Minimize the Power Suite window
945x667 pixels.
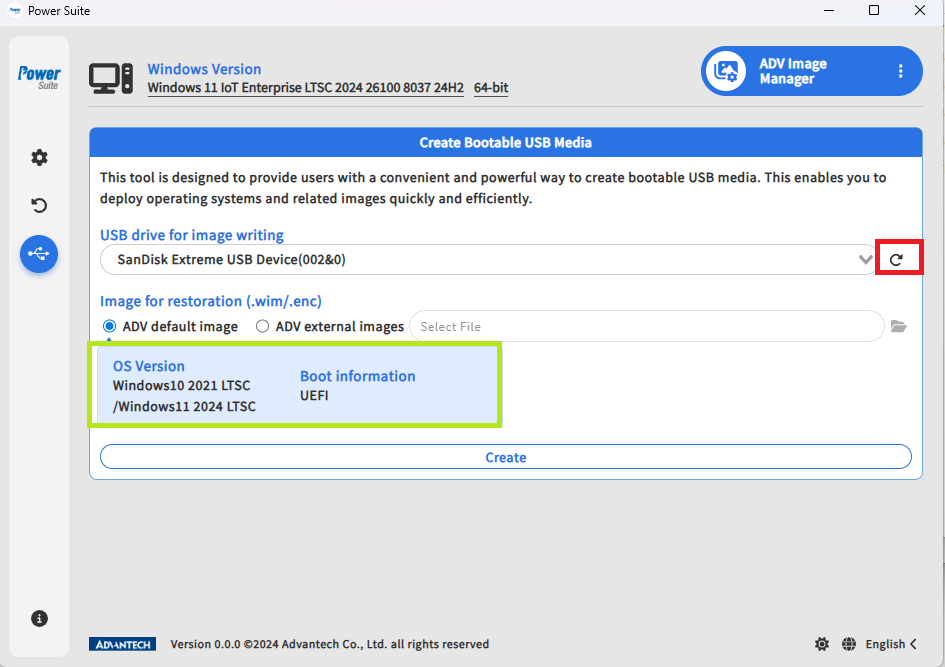coord(829,10)
